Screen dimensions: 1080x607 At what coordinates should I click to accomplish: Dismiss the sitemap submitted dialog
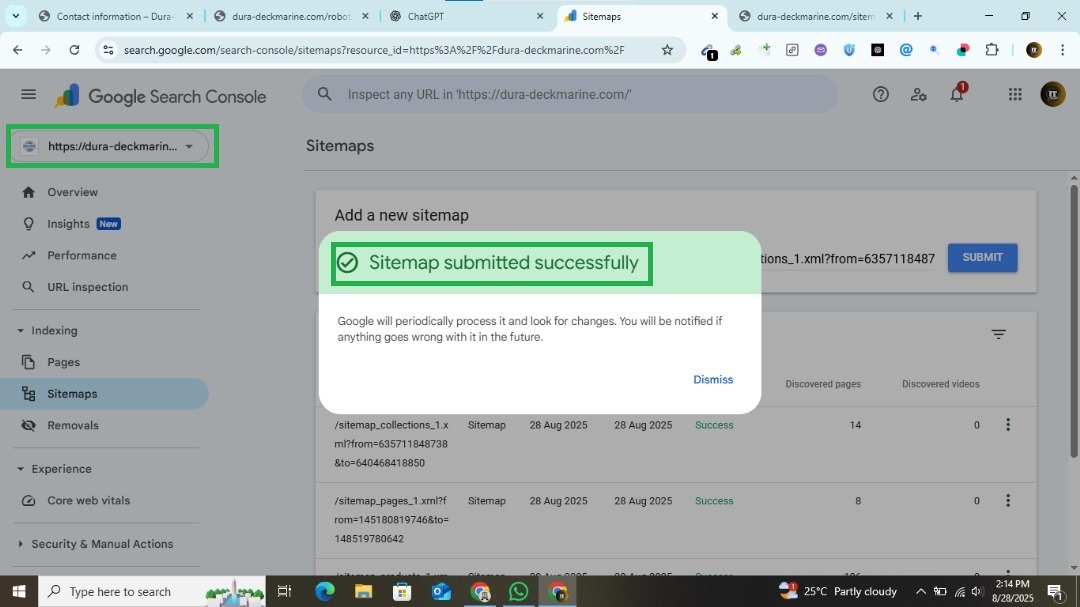click(712, 380)
